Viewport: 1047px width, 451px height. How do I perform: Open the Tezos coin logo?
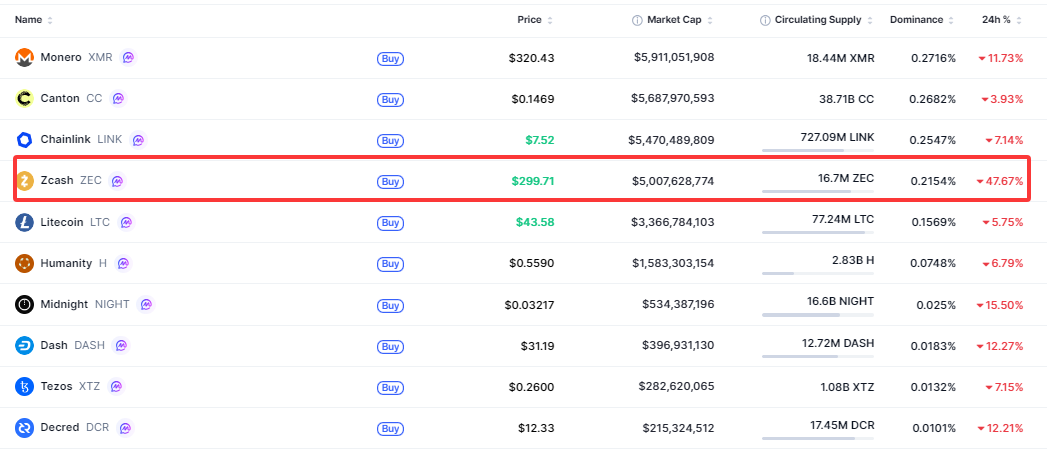(24, 387)
